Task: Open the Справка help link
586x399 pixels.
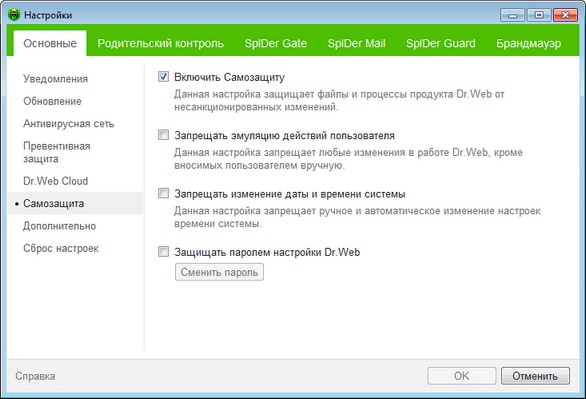Action: click(35, 376)
